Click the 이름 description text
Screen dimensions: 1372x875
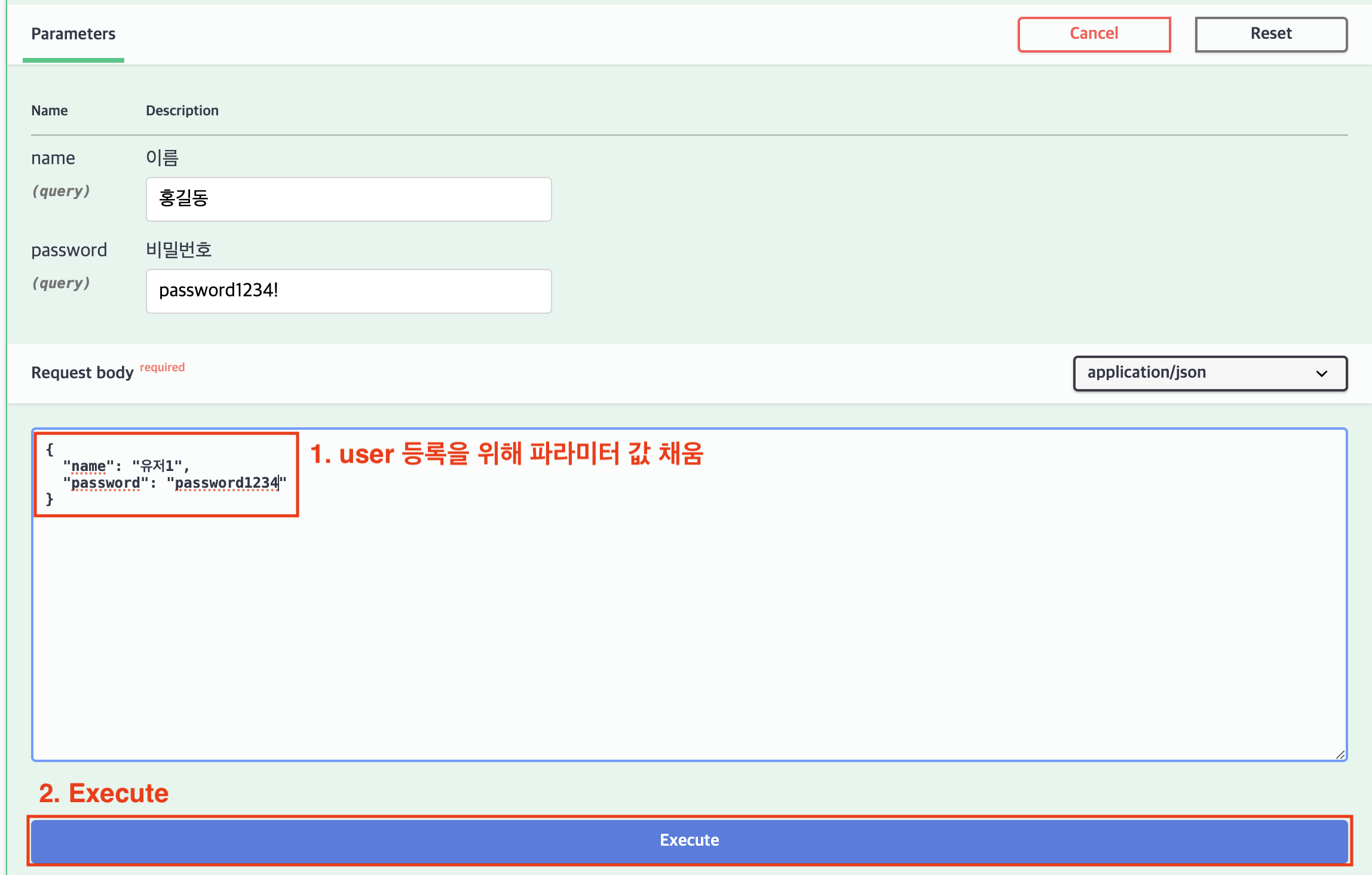(x=162, y=158)
